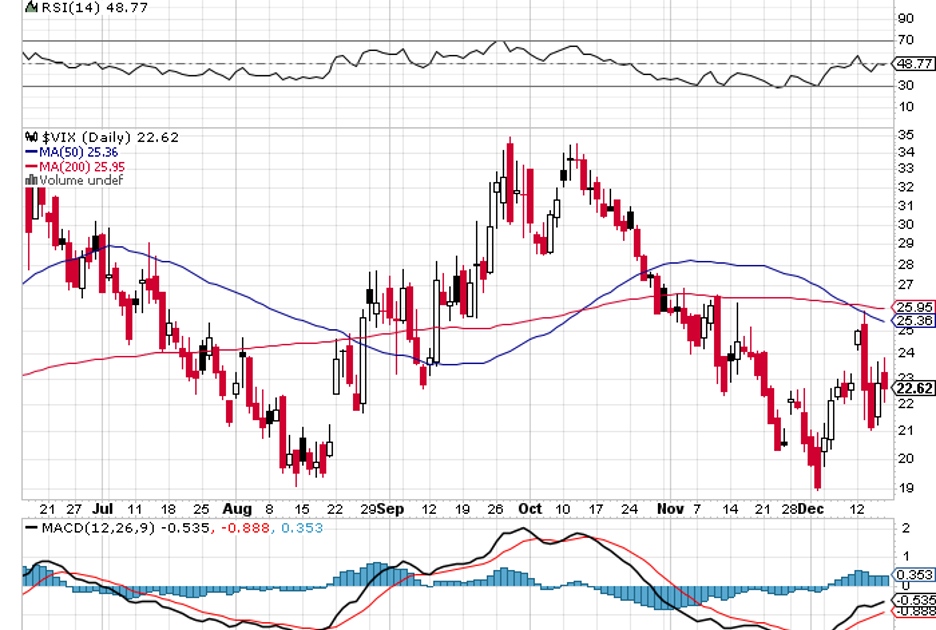Click the blue 25.36 price axis tag

click(x=915, y=321)
